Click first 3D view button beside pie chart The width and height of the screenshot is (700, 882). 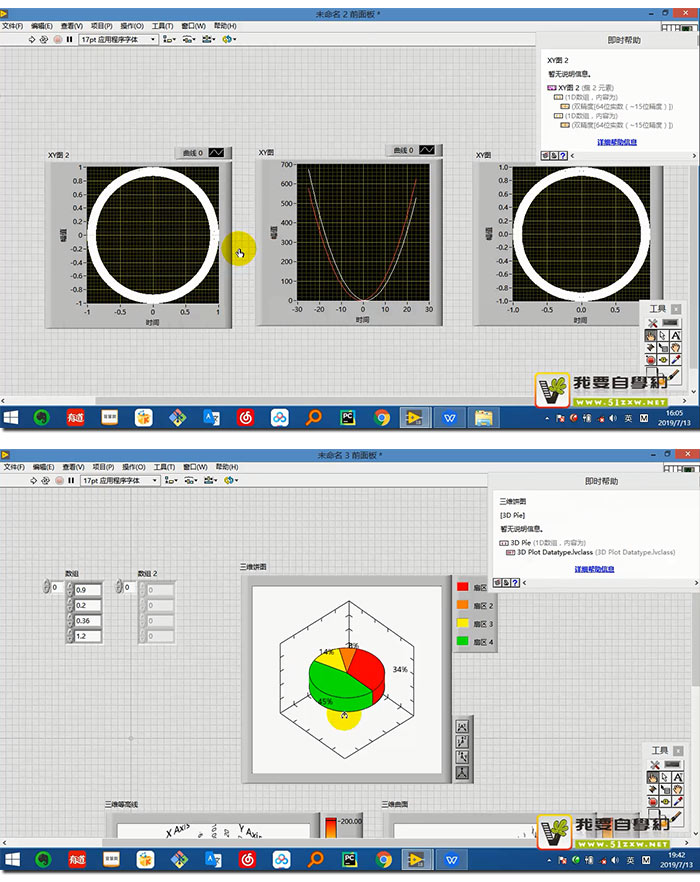point(463,727)
